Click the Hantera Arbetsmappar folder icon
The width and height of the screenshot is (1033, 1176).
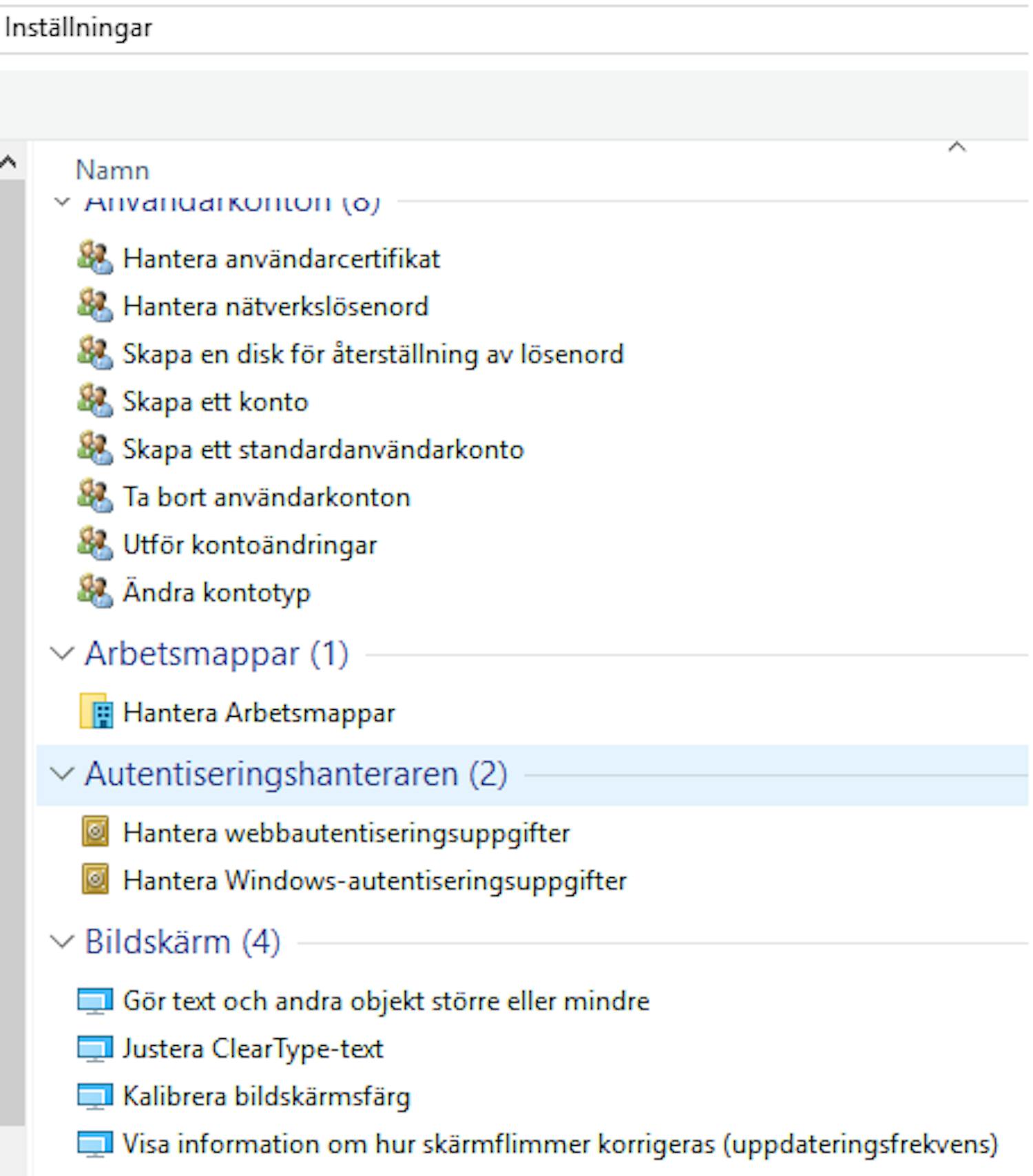[x=95, y=712]
